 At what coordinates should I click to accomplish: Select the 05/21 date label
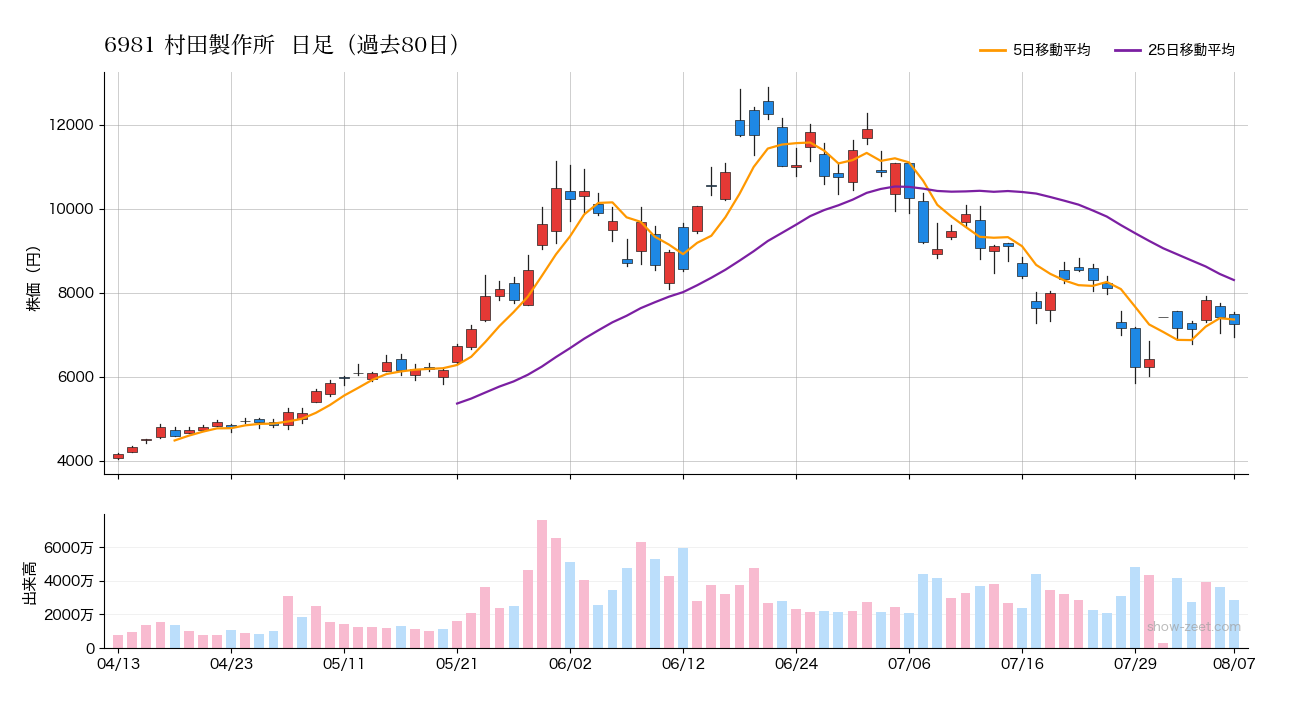click(x=457, y=662)
